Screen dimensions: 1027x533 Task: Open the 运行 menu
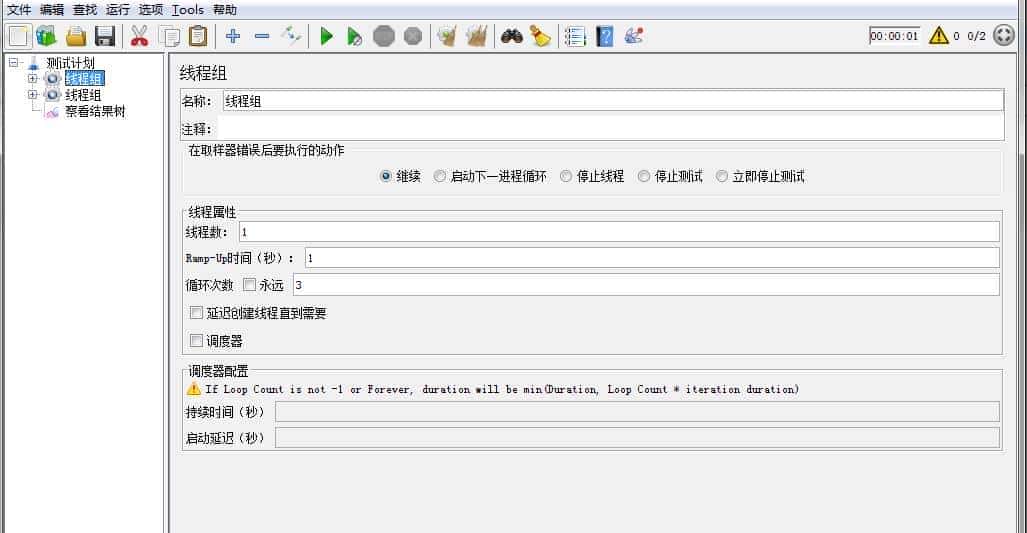coord(118,10)
